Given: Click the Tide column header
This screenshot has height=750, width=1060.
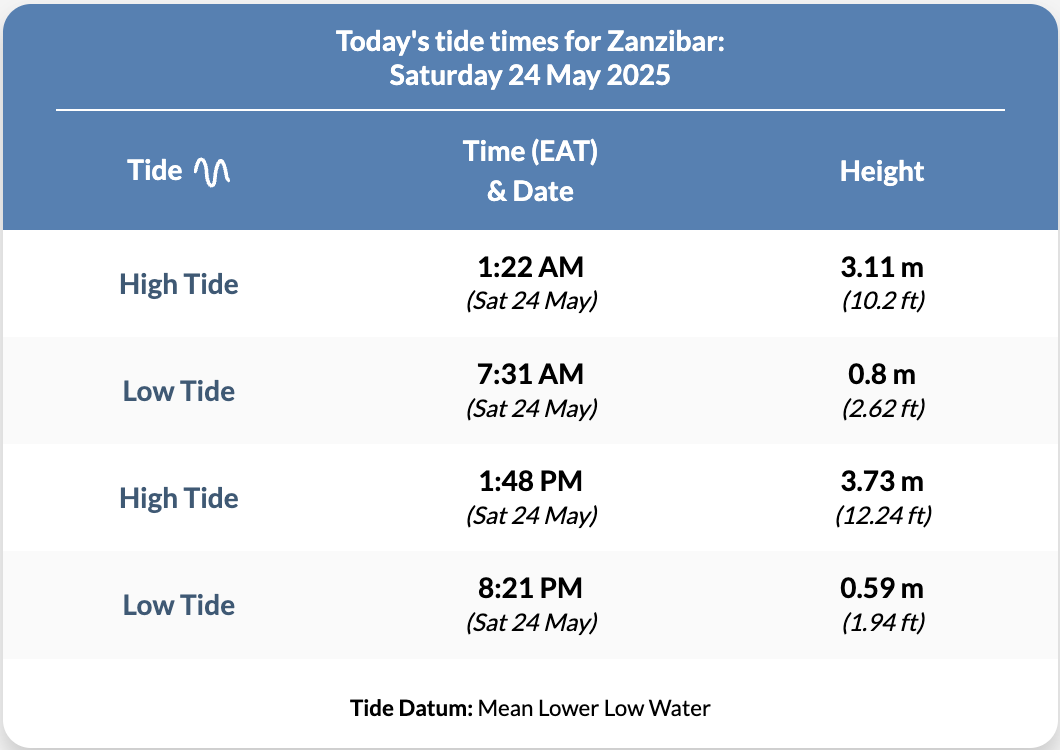Looking at the screenshot, I should tap(155, 171).
